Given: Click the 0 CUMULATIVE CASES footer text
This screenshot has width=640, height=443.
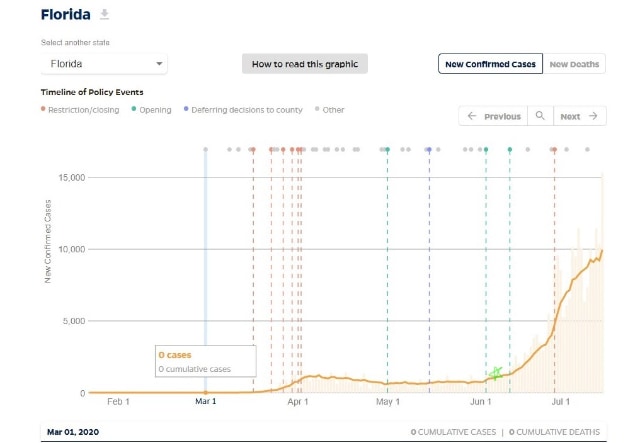Looking at the screenshot, I should 453,432.
